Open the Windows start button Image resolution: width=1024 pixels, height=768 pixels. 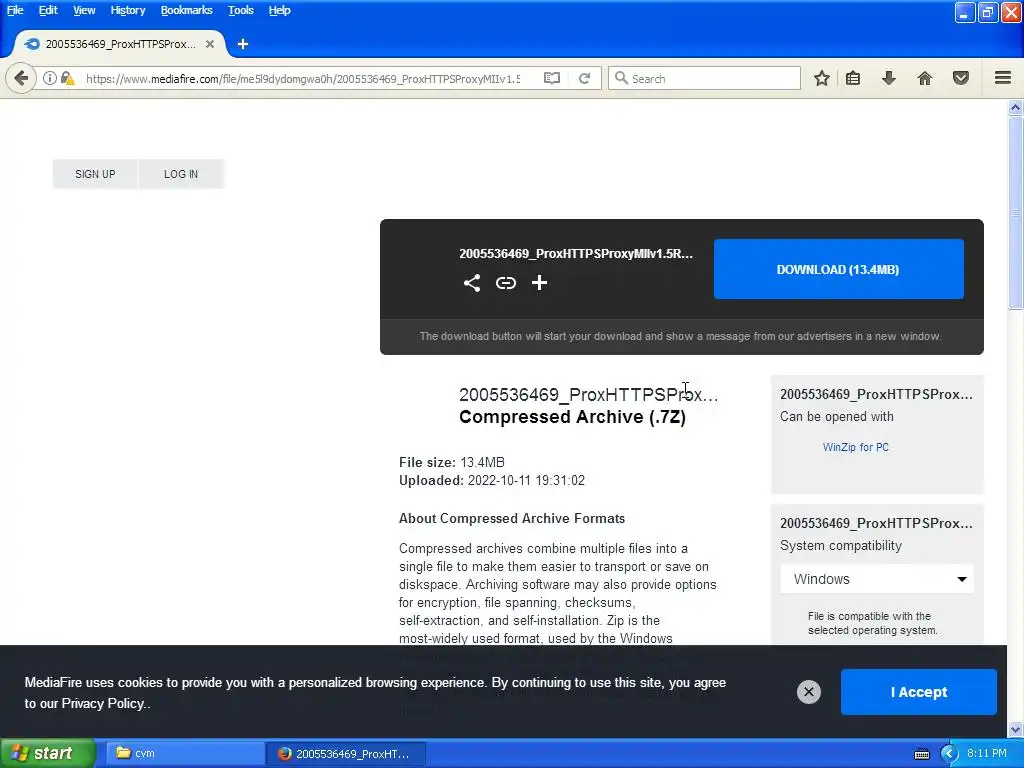47,753
